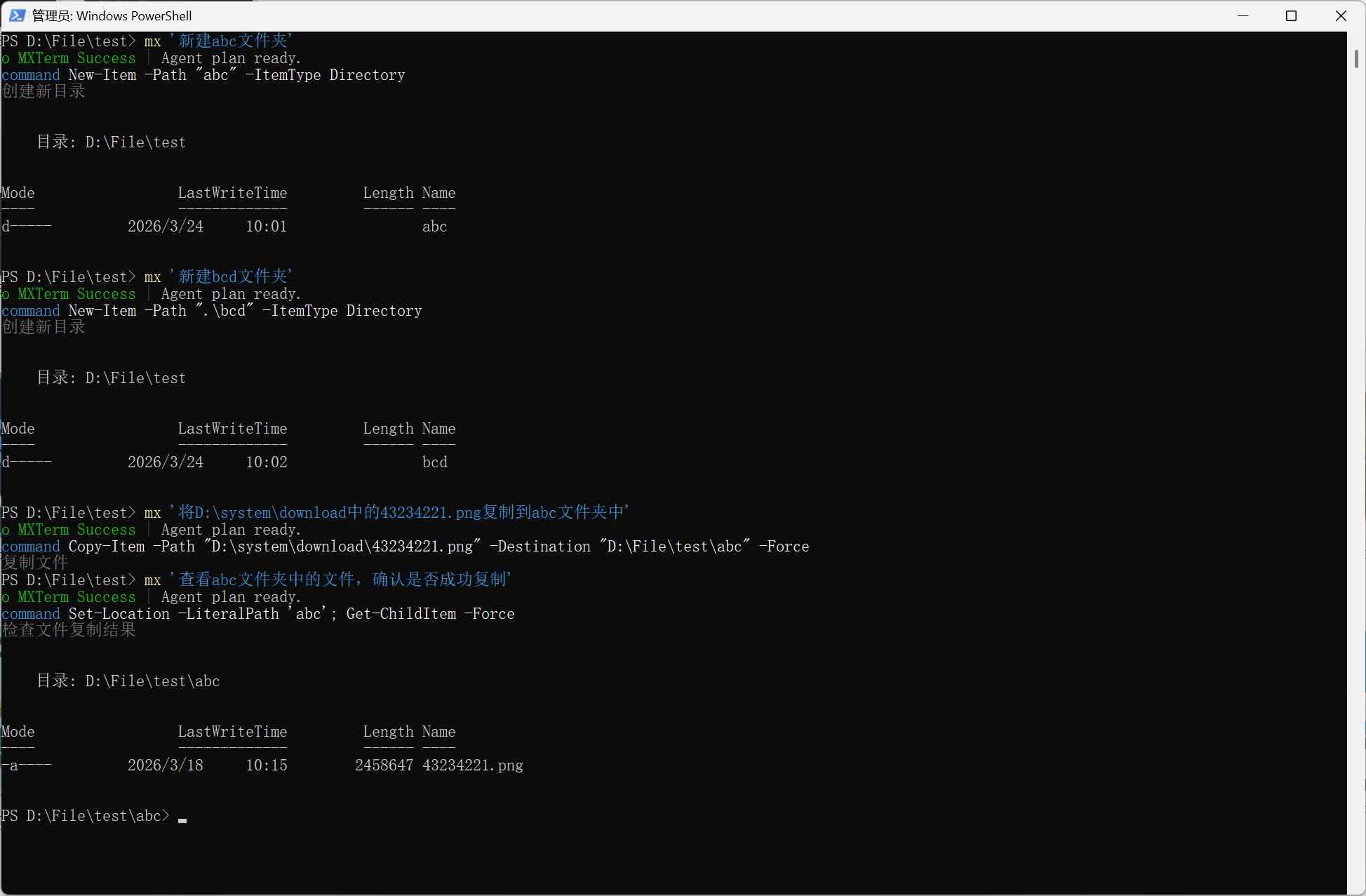Click the quoted text '查看abc文件夹中的文件，确认是否成功复制'
The height and width of the screenshot is (896, 1366).
coord(342,580)
